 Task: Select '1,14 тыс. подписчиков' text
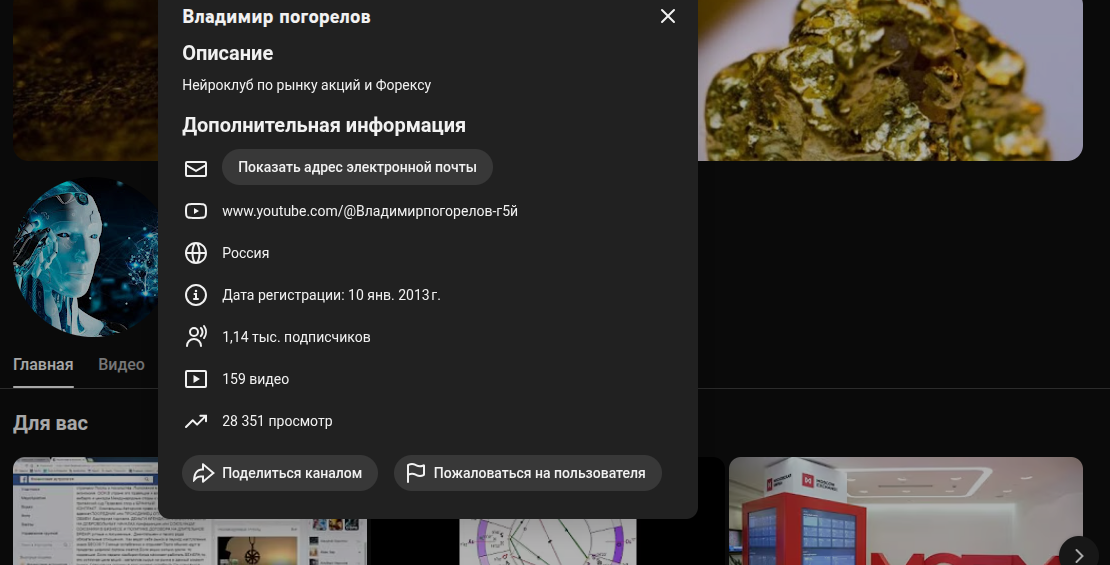click(296, 337)
